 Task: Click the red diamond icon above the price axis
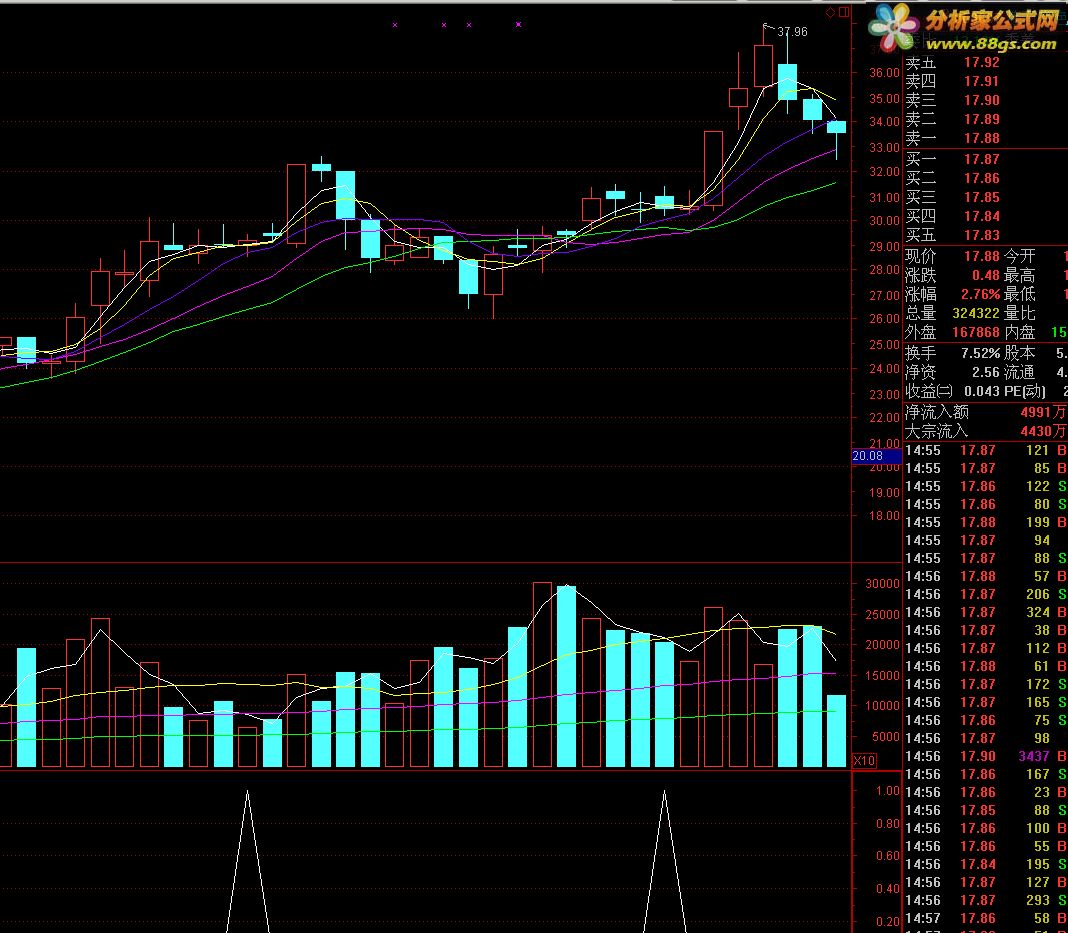(830, 12)
